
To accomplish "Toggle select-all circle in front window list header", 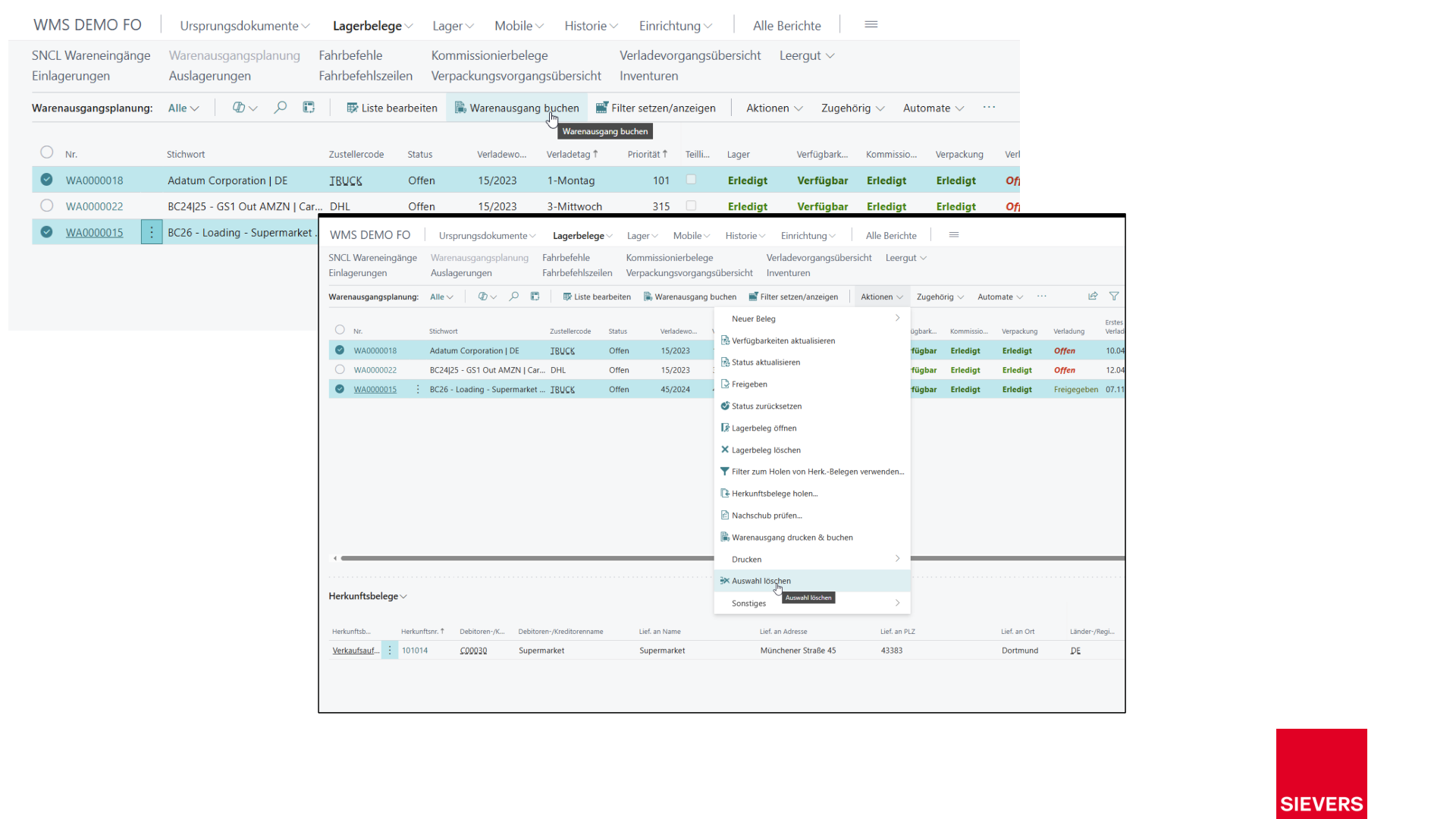I will coord(340,330).
